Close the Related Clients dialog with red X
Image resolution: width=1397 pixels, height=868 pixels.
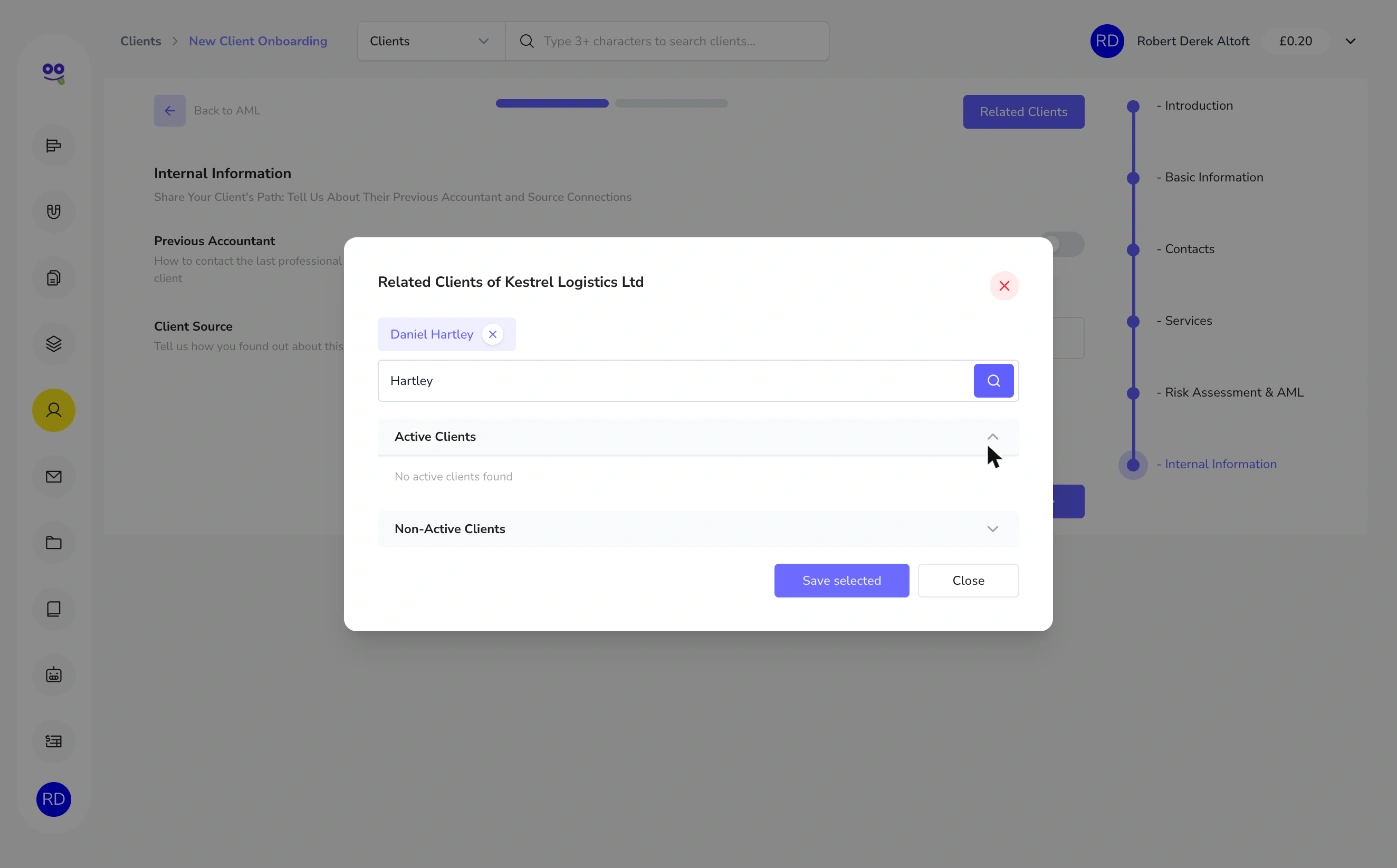(x=1004, y=286)
